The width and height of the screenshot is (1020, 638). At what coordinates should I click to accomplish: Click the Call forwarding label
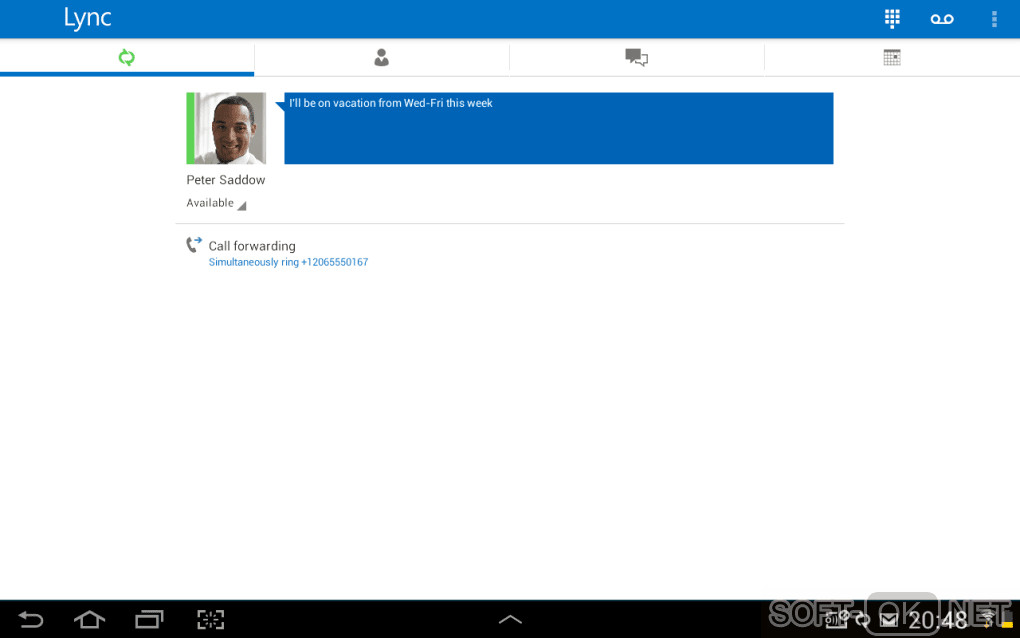252,246
